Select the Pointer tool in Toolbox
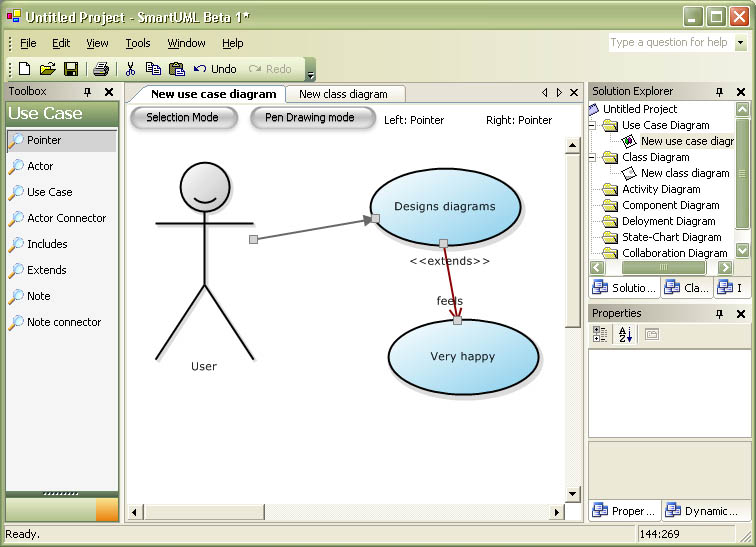This screenshot has width=756, height=547. [x=62, y=140]
